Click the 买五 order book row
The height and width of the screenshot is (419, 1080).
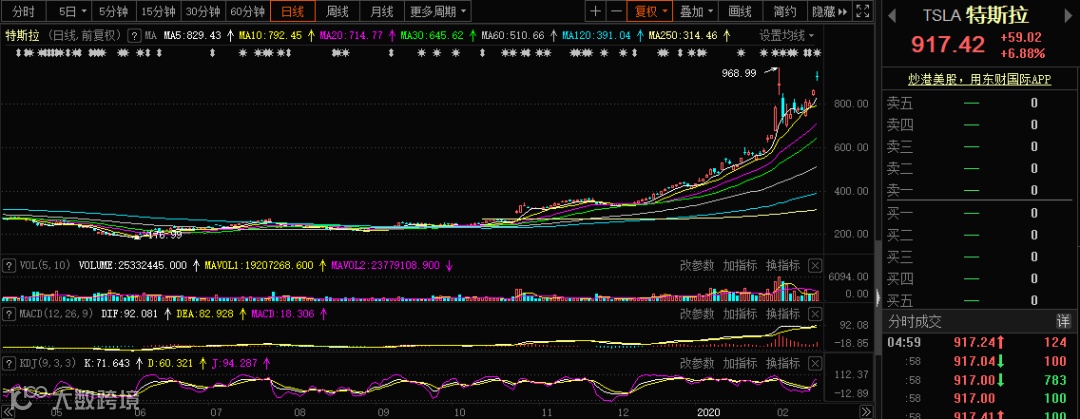980,300
